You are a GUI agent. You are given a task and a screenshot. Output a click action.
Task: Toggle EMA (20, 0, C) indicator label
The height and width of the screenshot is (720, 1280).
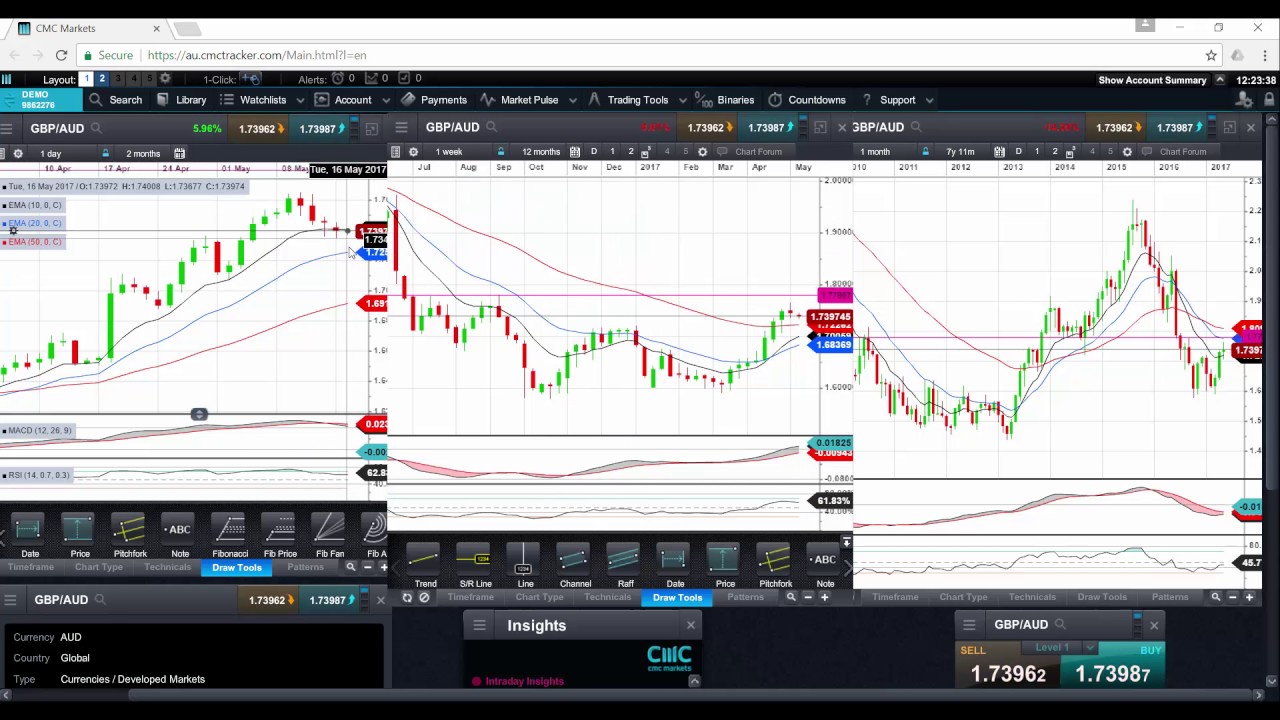pyautogui.click(x=35, y=223)
